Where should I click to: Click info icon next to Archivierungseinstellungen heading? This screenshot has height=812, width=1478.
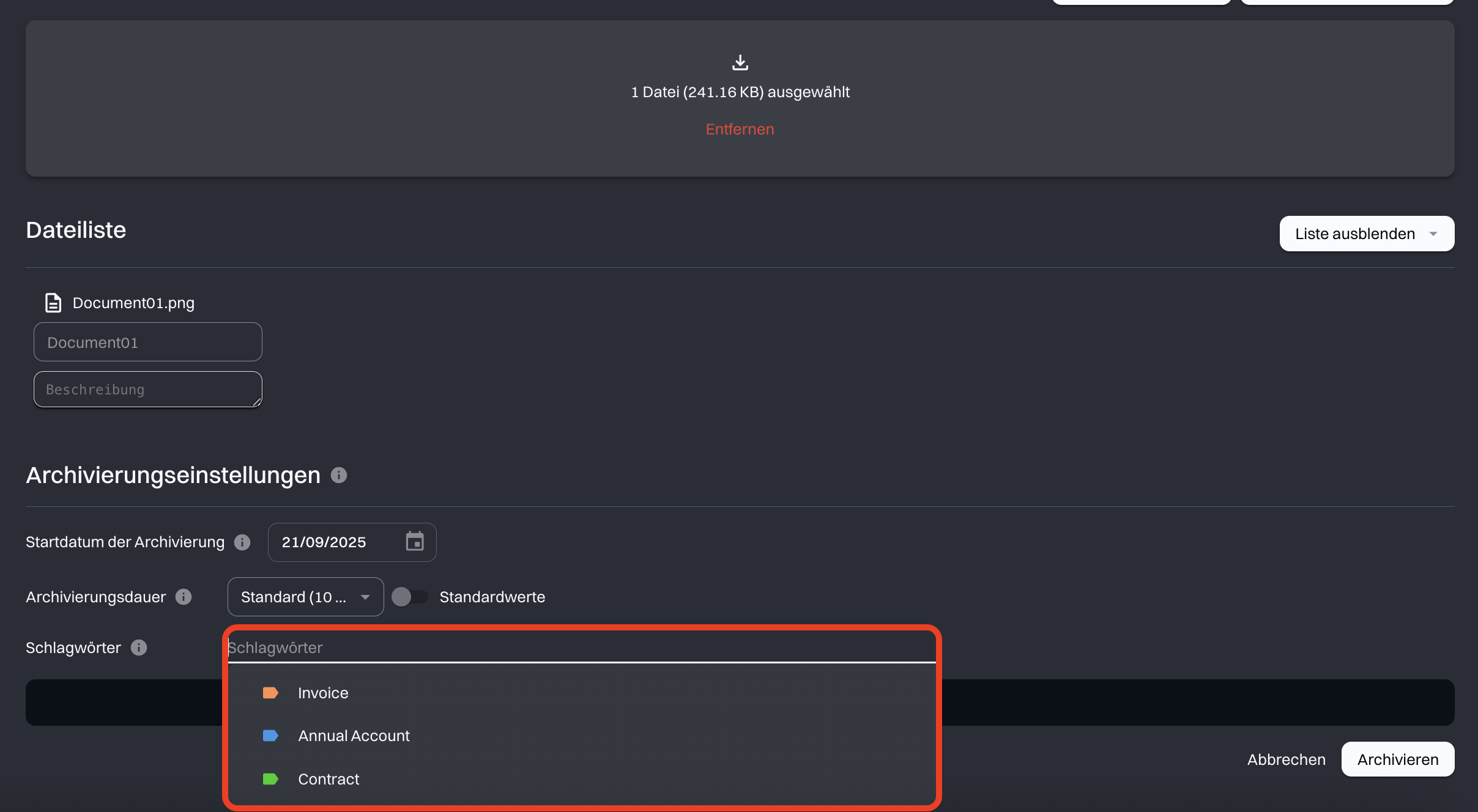[339, 475]
